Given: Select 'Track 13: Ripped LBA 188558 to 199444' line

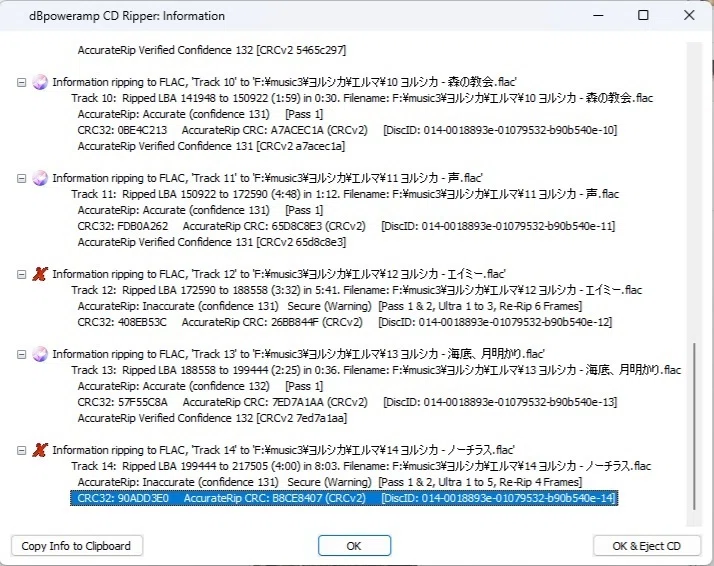Looking at the screenshot, I should pos(376,370).
